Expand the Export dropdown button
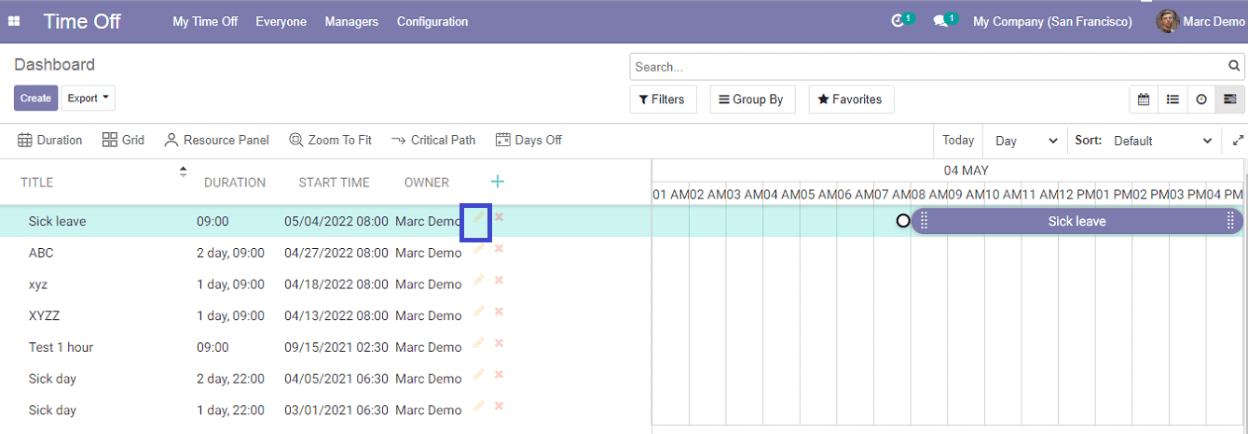This screenshot has height=434, width=1256. 88,98
